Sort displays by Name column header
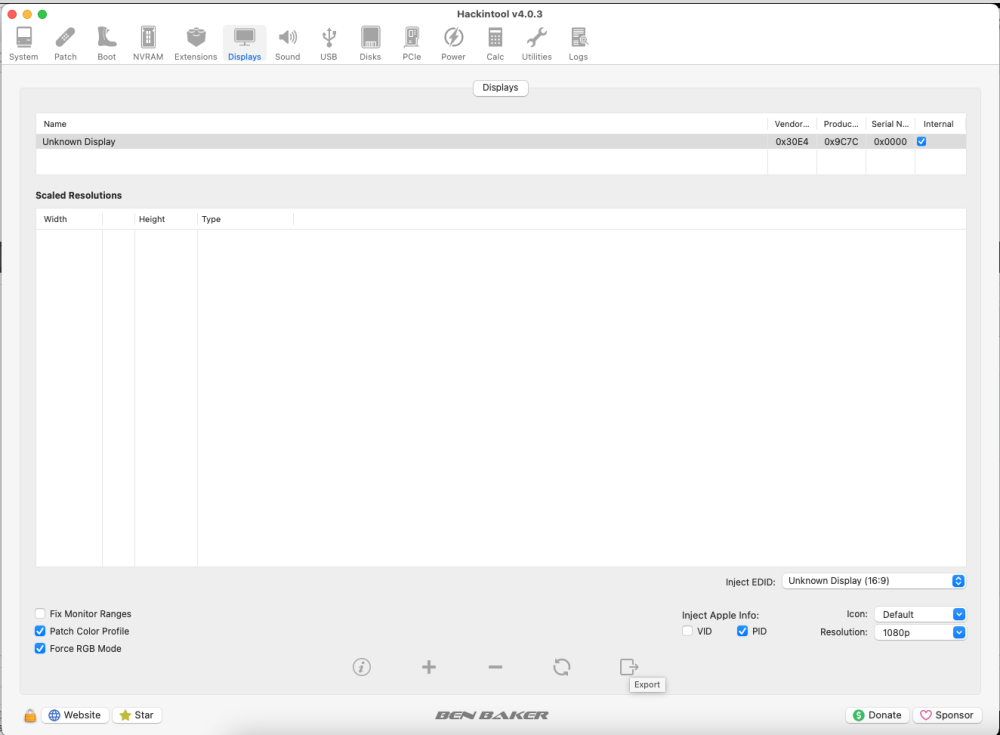 point(402,124)
